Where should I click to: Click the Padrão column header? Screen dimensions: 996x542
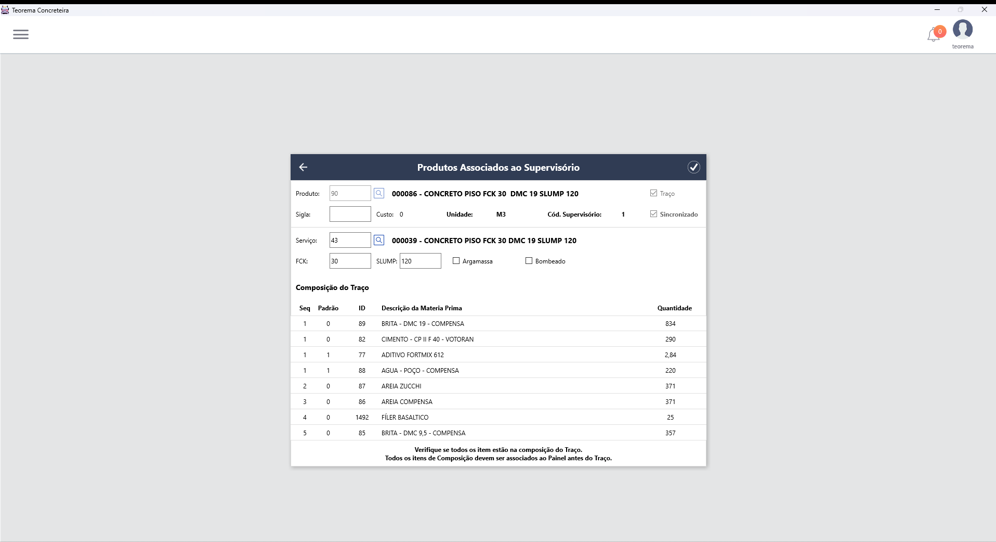coord(328,308)
